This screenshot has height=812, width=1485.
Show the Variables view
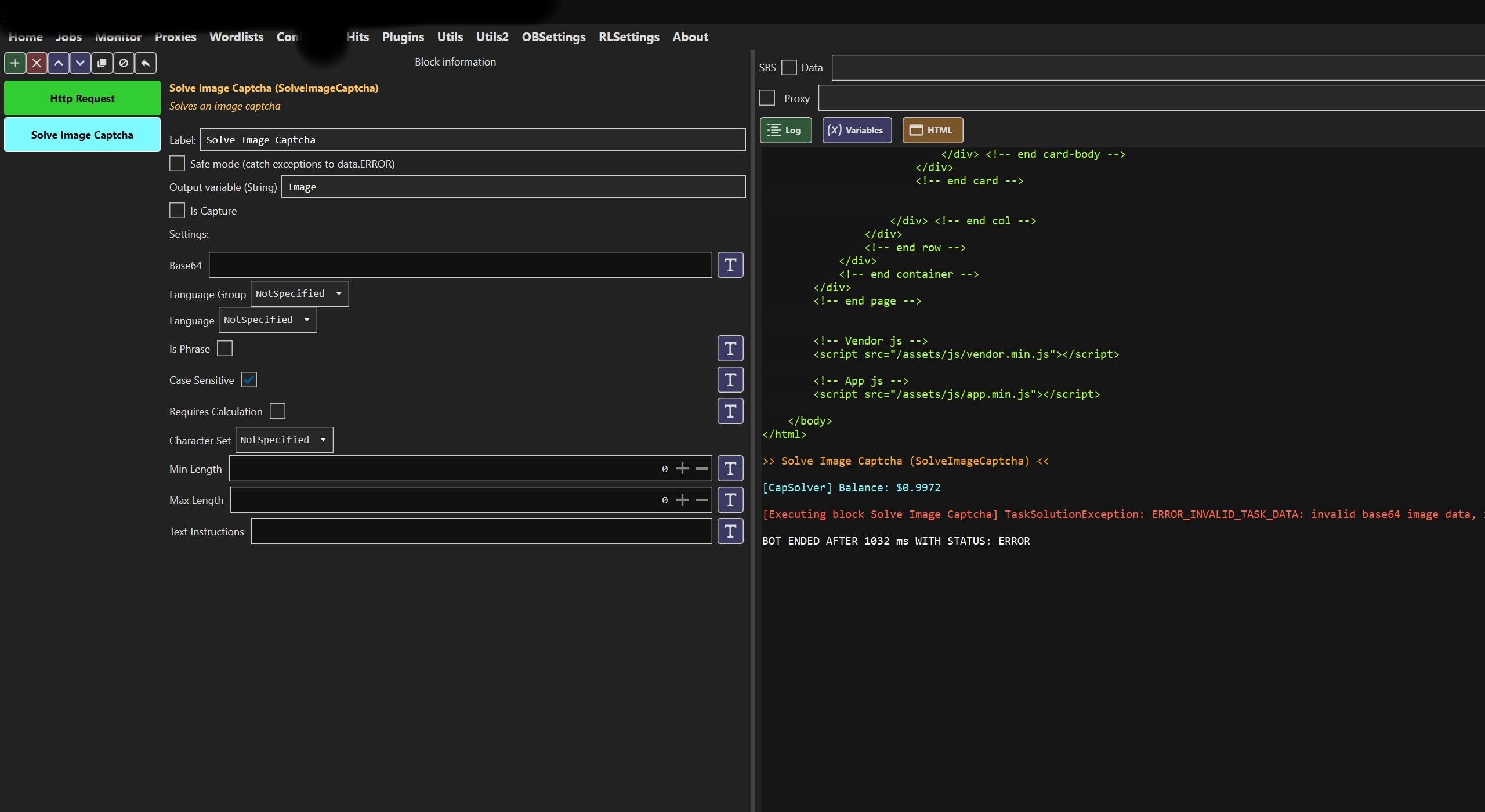pyautogui.click(x=857, y=130)
